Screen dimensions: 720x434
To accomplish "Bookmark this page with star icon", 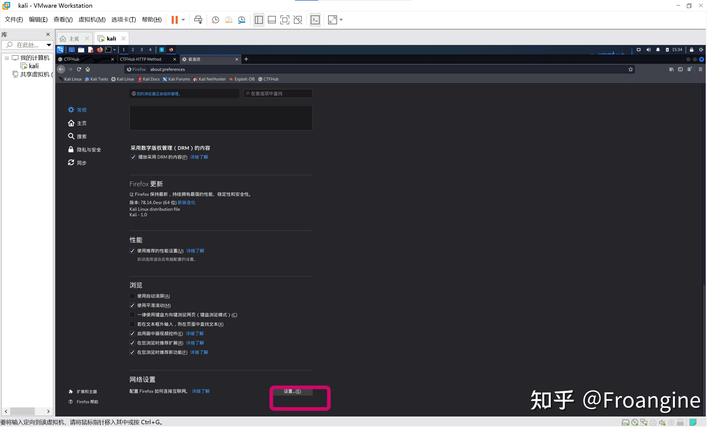I will [x=630, y=69].
